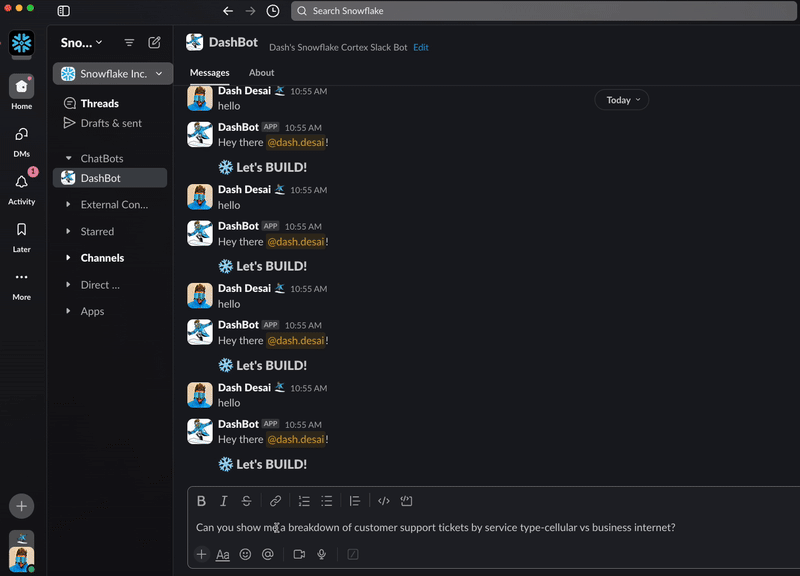
Task: Open the Activity bell
Action: point(21,188)
